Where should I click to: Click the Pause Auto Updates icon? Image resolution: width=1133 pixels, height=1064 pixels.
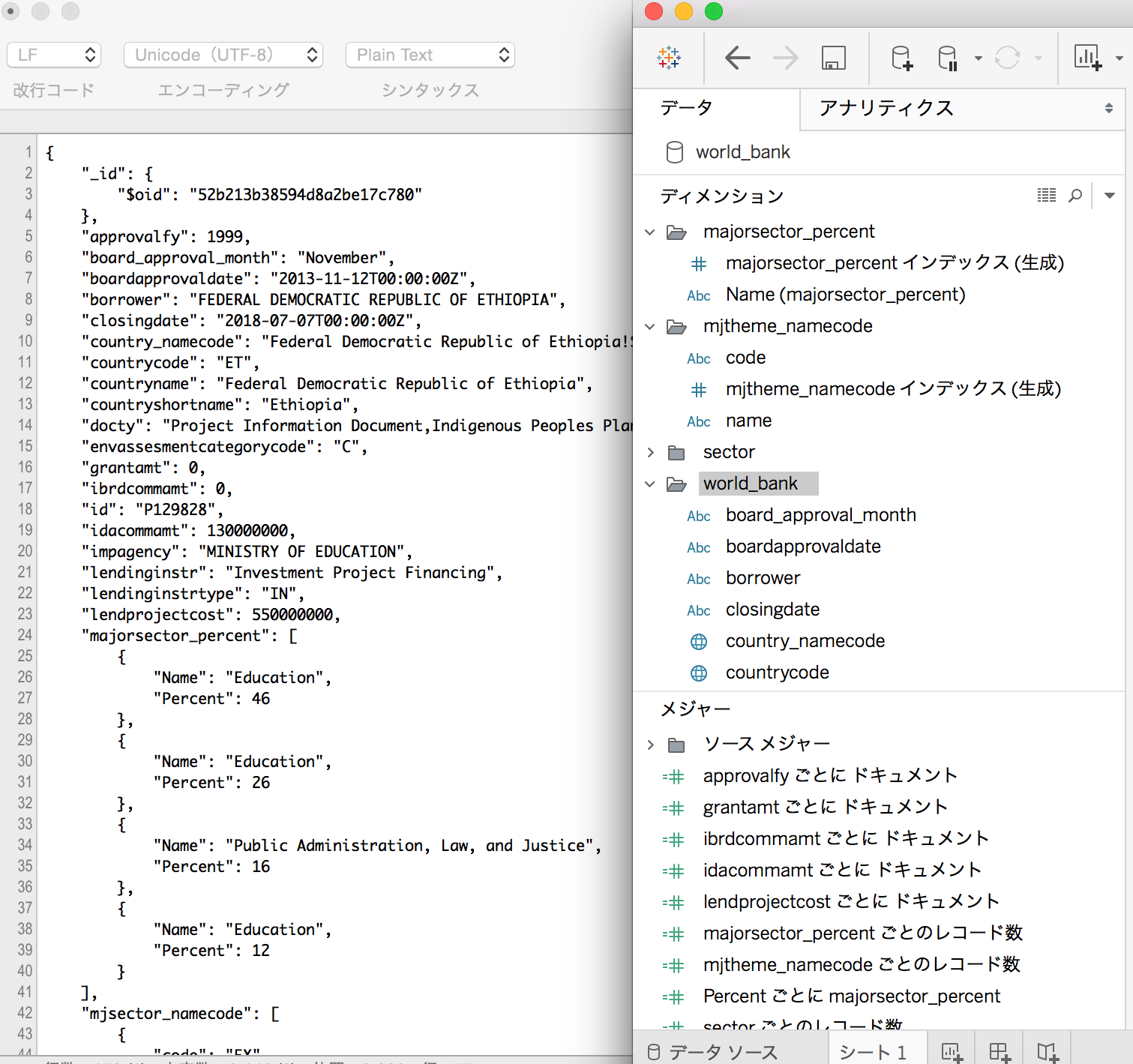click(947, 58)
